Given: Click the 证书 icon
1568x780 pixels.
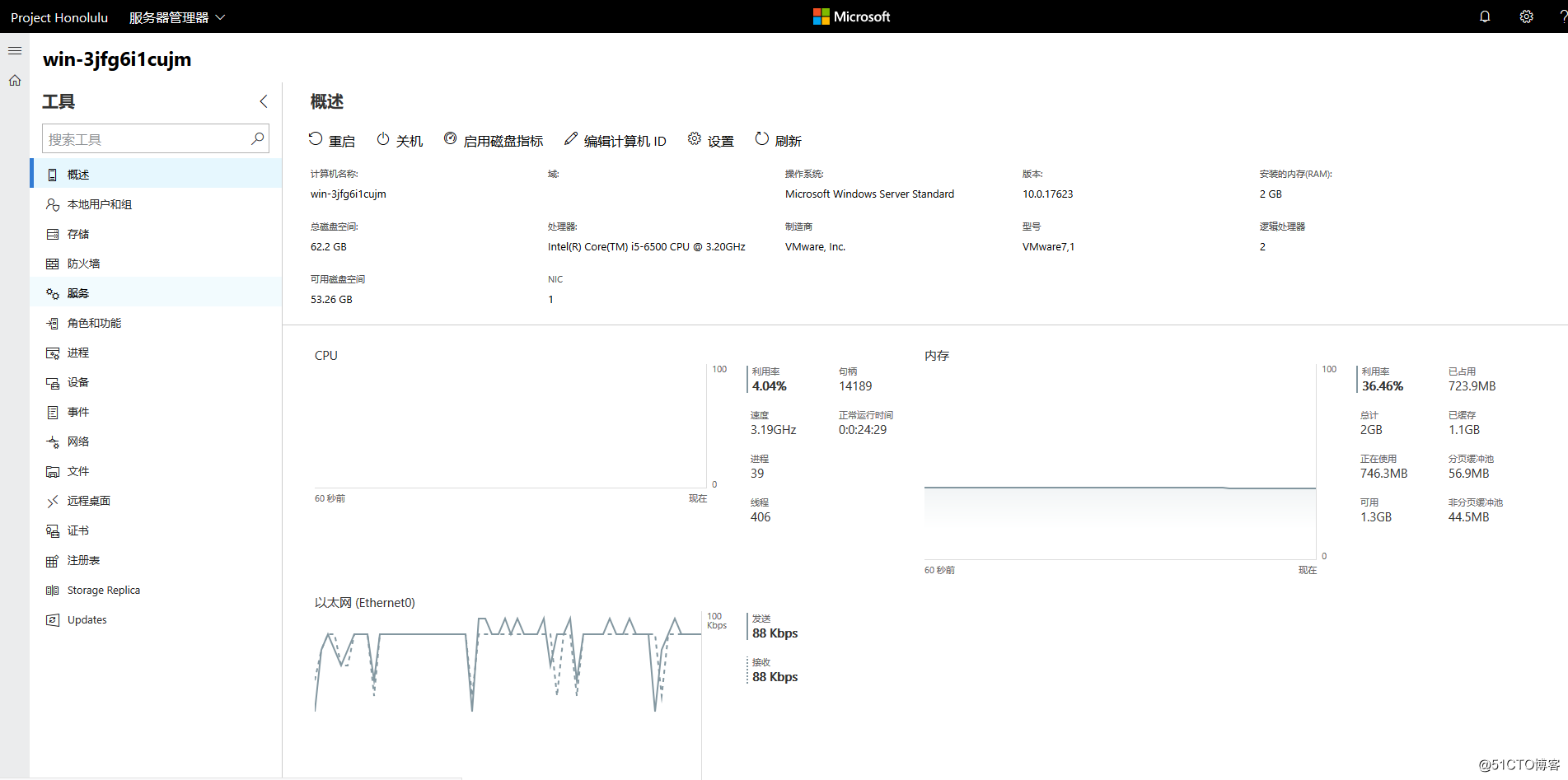Looking at the screenshot, I should [53, 530].
